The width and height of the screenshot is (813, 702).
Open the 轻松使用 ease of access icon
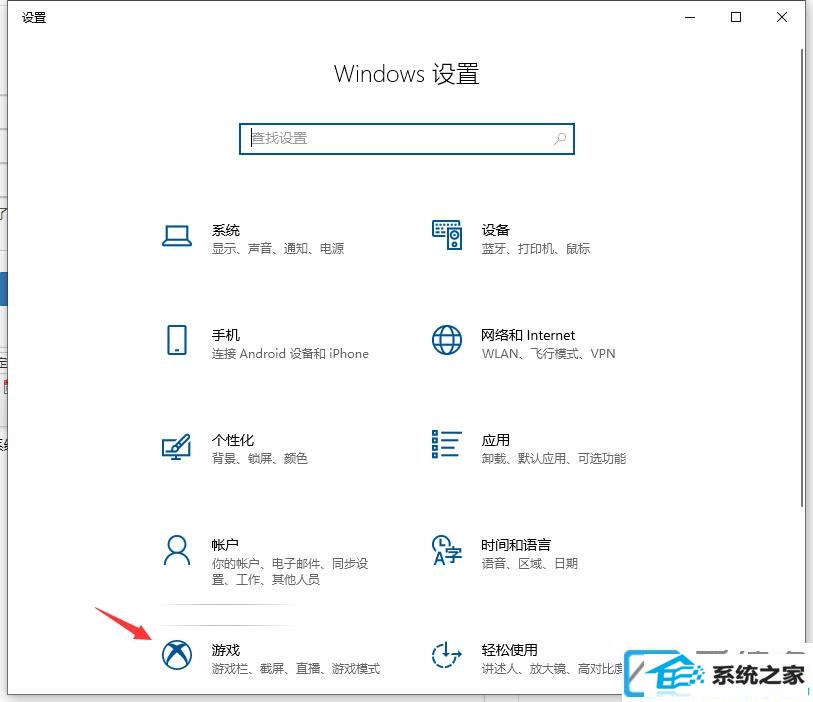tap(447, 655)
